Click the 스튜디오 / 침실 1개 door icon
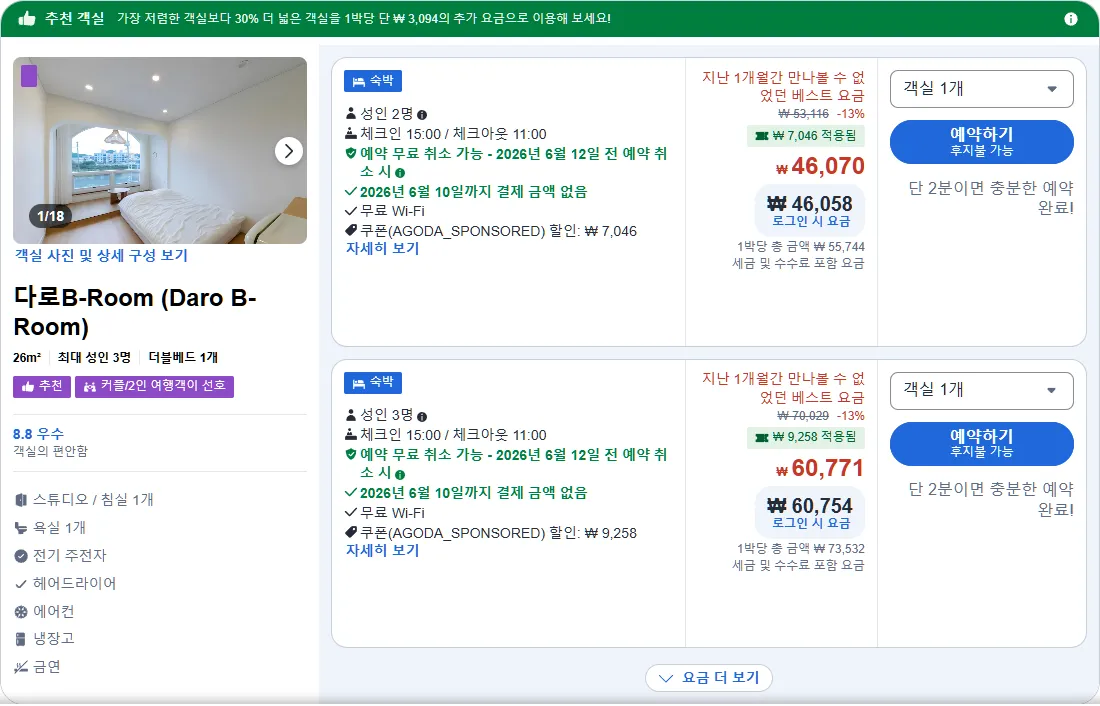The image size is (1100, 706). click(21, 500)
